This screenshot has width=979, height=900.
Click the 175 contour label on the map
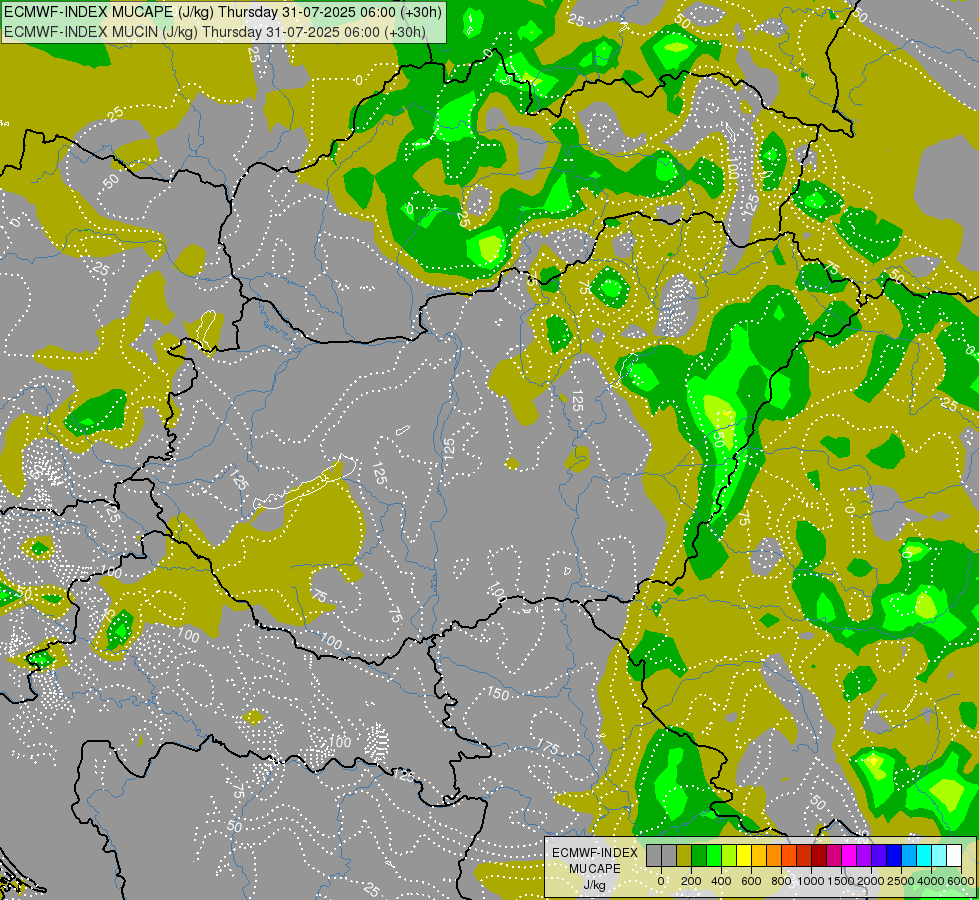pyautogui.click(x=548, y=746)
